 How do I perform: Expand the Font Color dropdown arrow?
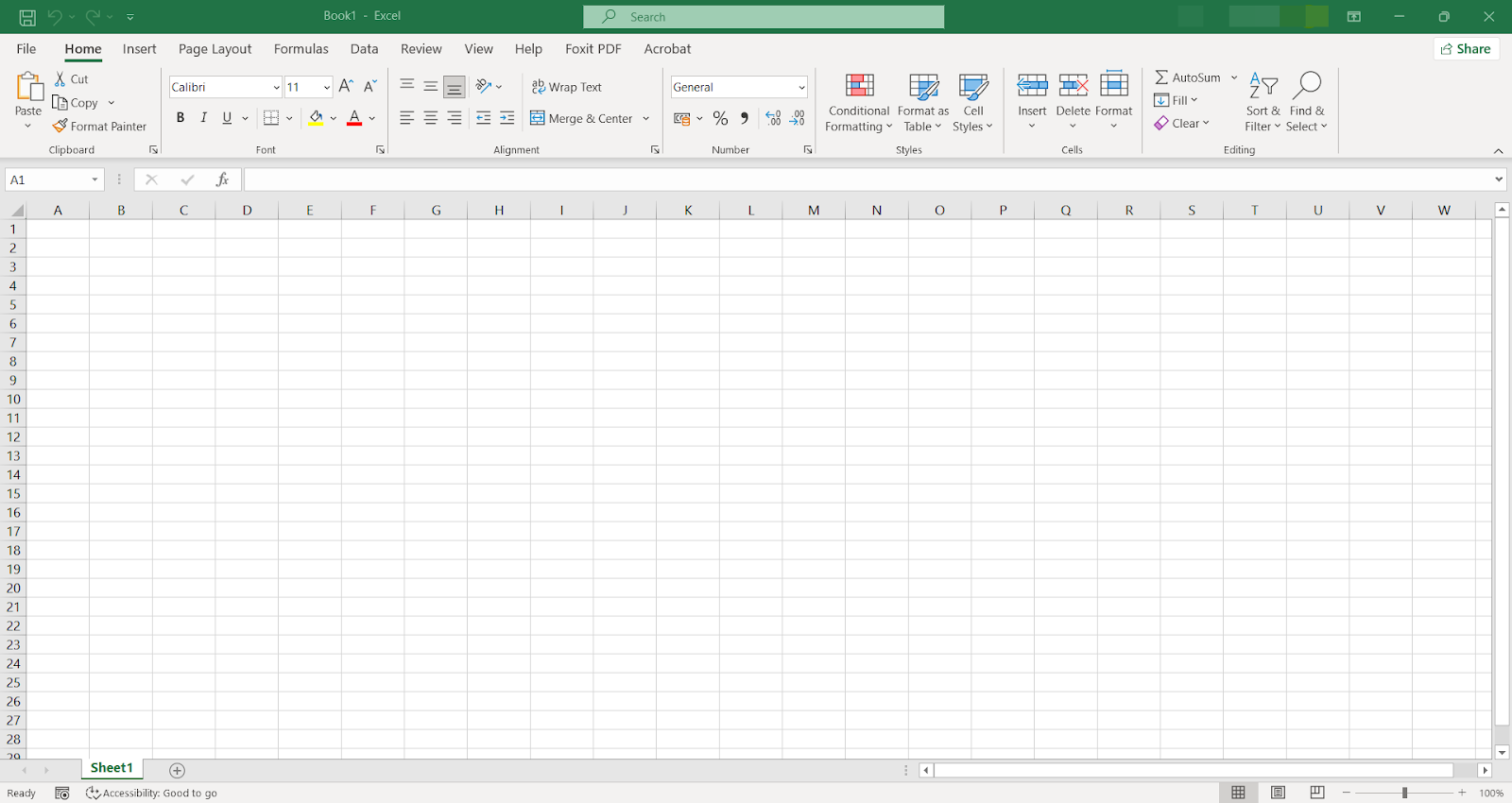372,118
